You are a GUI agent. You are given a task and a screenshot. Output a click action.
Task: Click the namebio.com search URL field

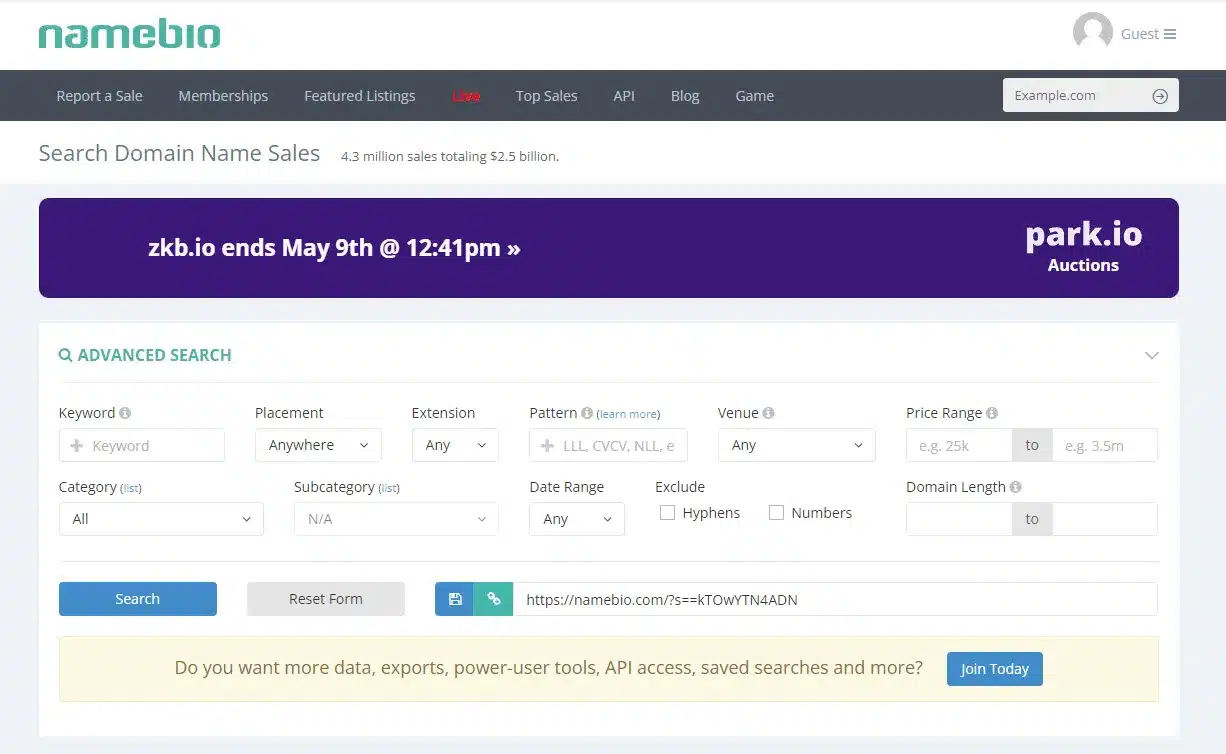tap(835, 599)
